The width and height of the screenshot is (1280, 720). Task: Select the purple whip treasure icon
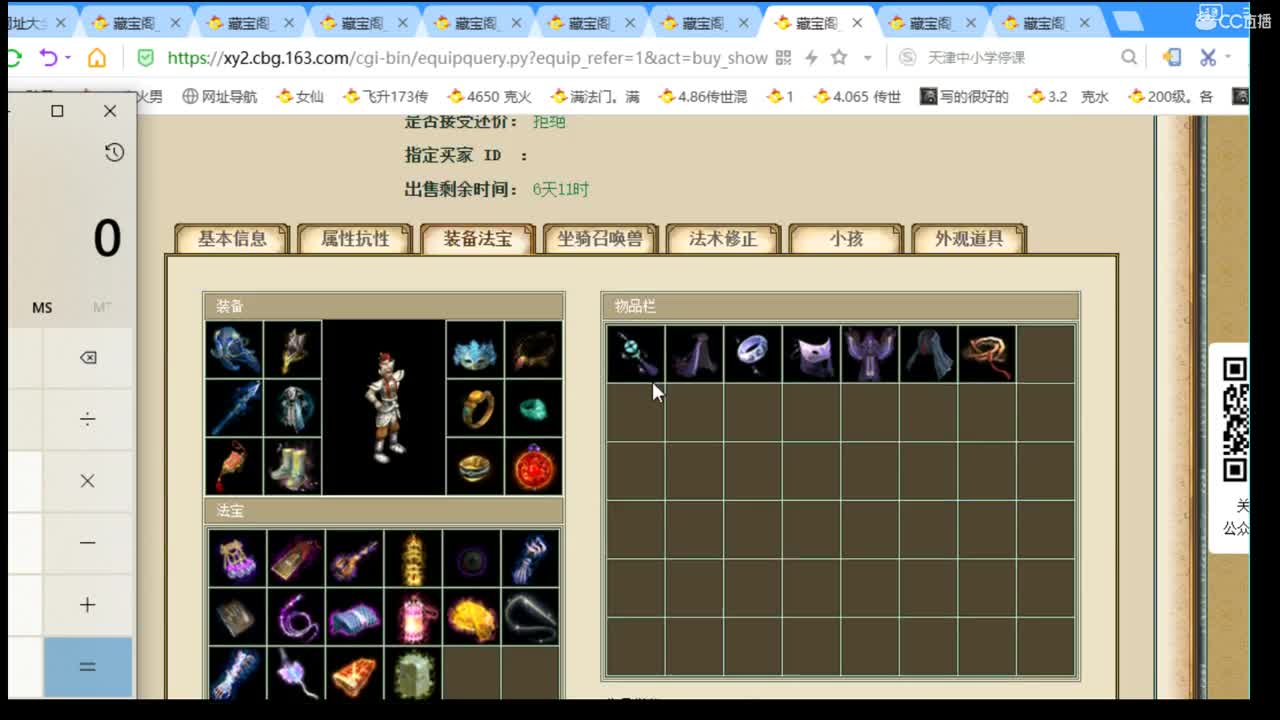pos(296,617)
